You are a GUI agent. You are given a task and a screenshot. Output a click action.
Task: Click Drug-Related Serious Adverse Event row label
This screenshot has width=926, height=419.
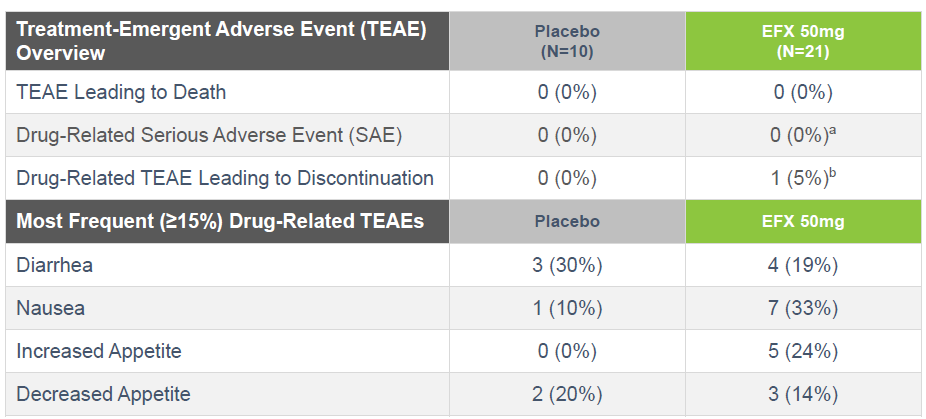coord(209,135)
